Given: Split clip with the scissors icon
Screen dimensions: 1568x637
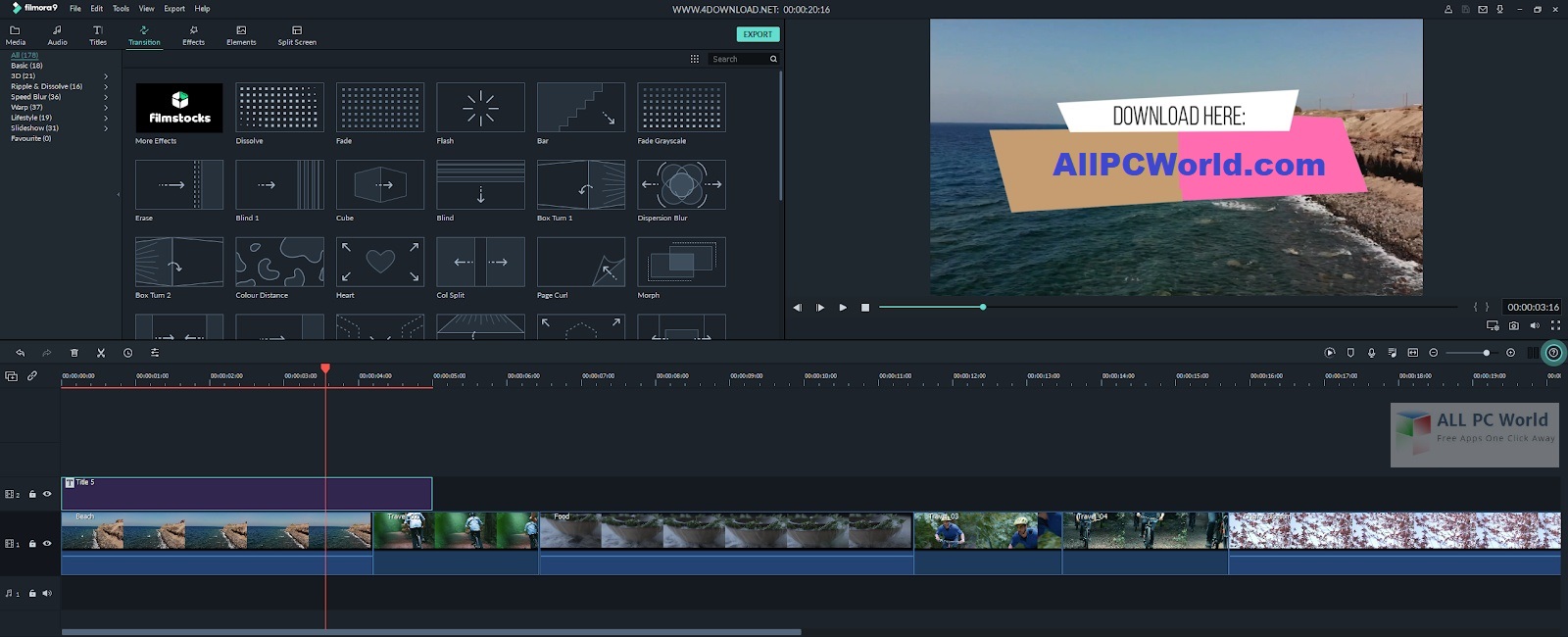Looking at the screenshot, I should click(101, 353).
